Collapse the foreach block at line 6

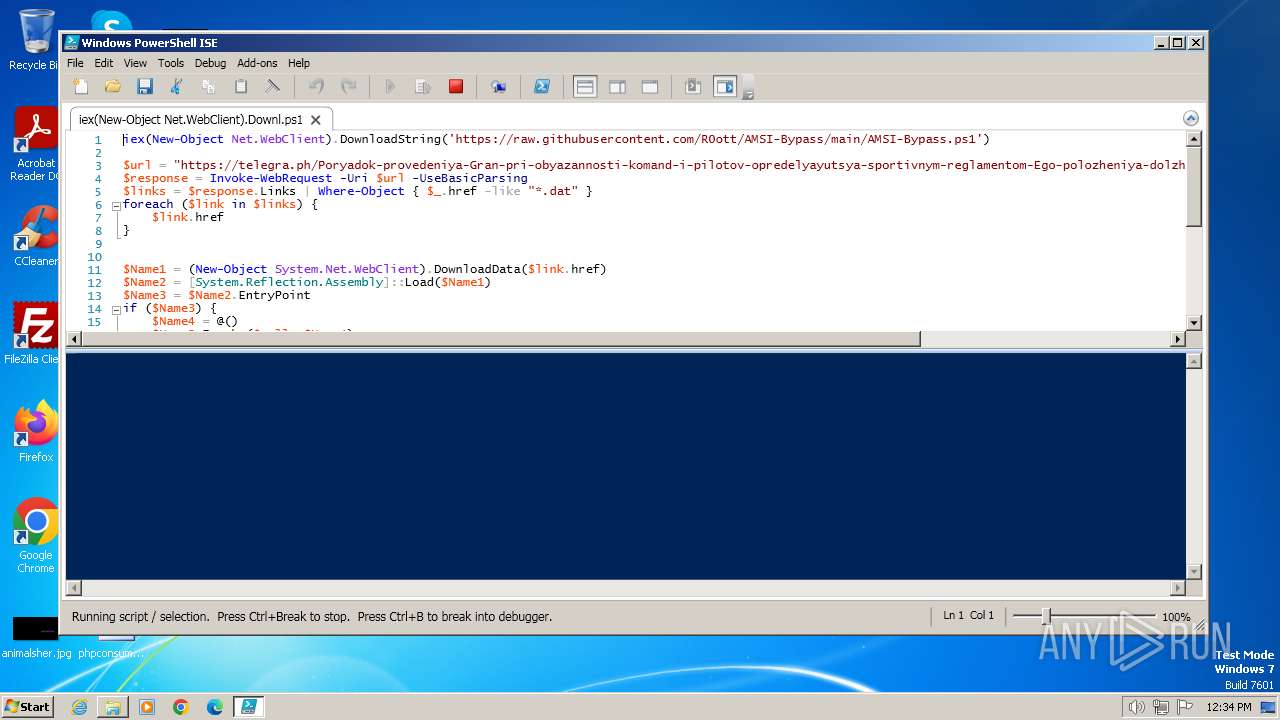116,205
